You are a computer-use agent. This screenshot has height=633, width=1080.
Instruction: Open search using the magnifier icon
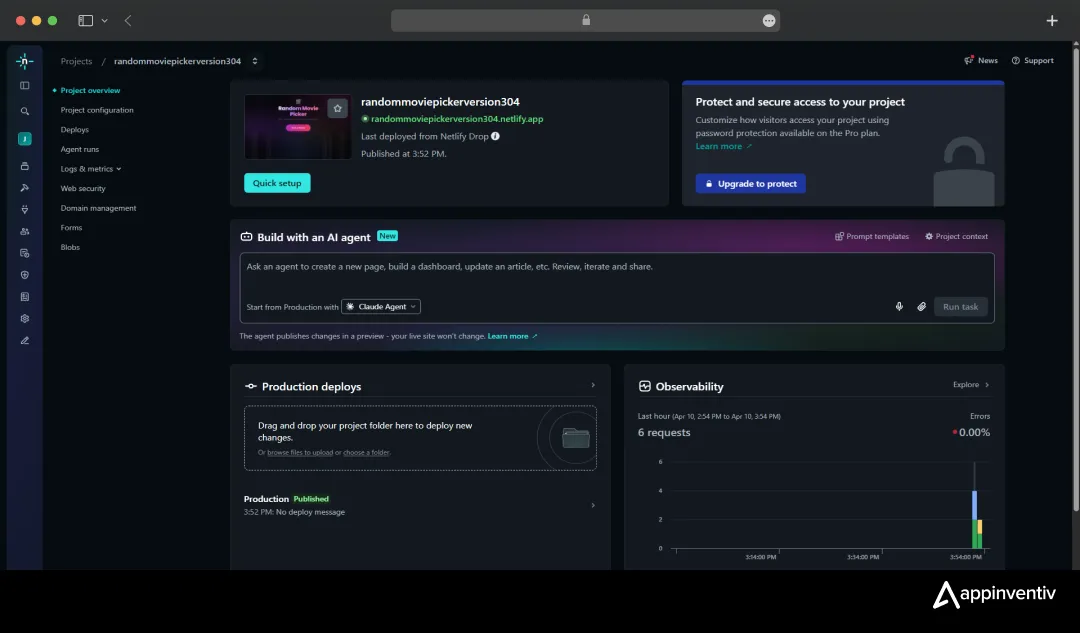[25, 112]
